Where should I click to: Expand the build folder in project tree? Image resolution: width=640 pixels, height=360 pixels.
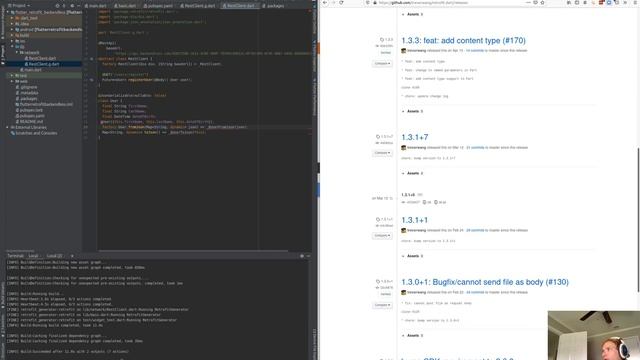pos(12,35)
